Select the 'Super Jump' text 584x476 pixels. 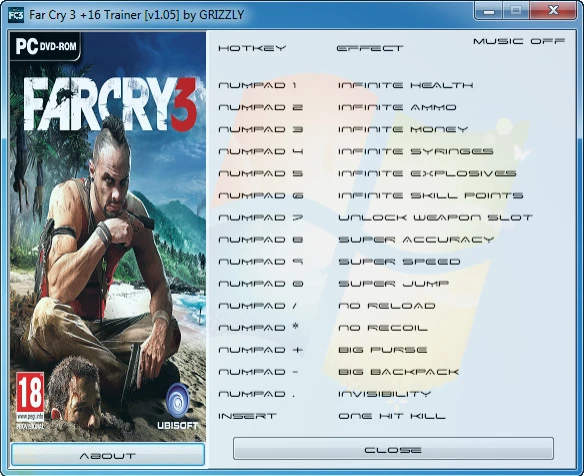click(x=393, y=283)
